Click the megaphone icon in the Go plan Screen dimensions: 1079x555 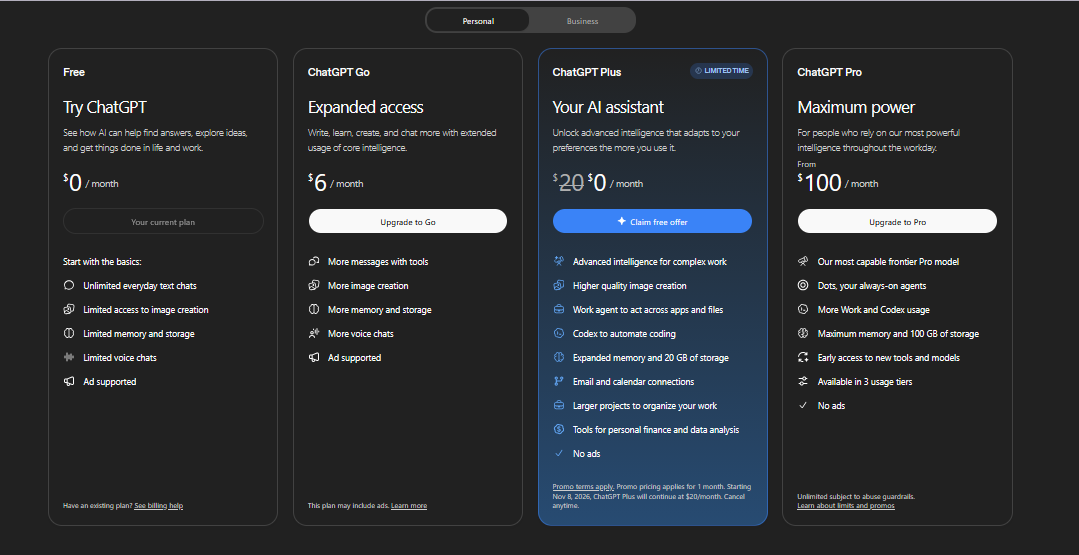(x=314, y=358)
